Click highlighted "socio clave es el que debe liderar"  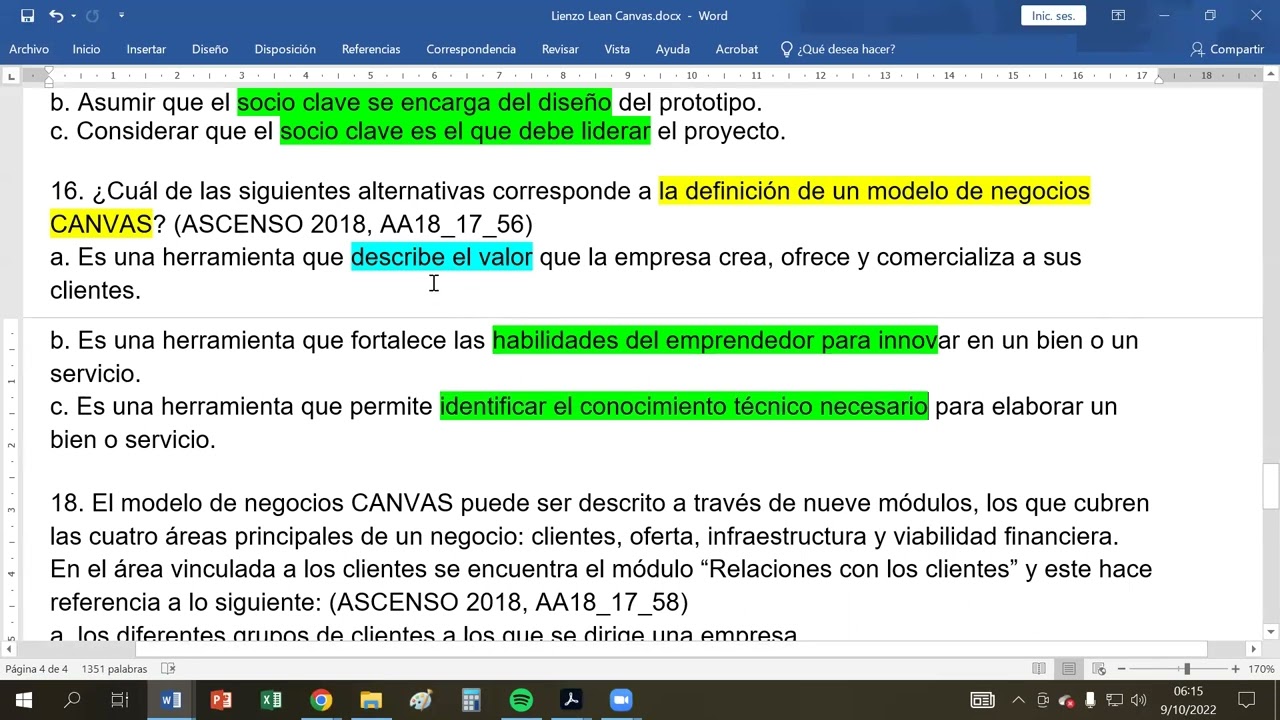point(465,131)
